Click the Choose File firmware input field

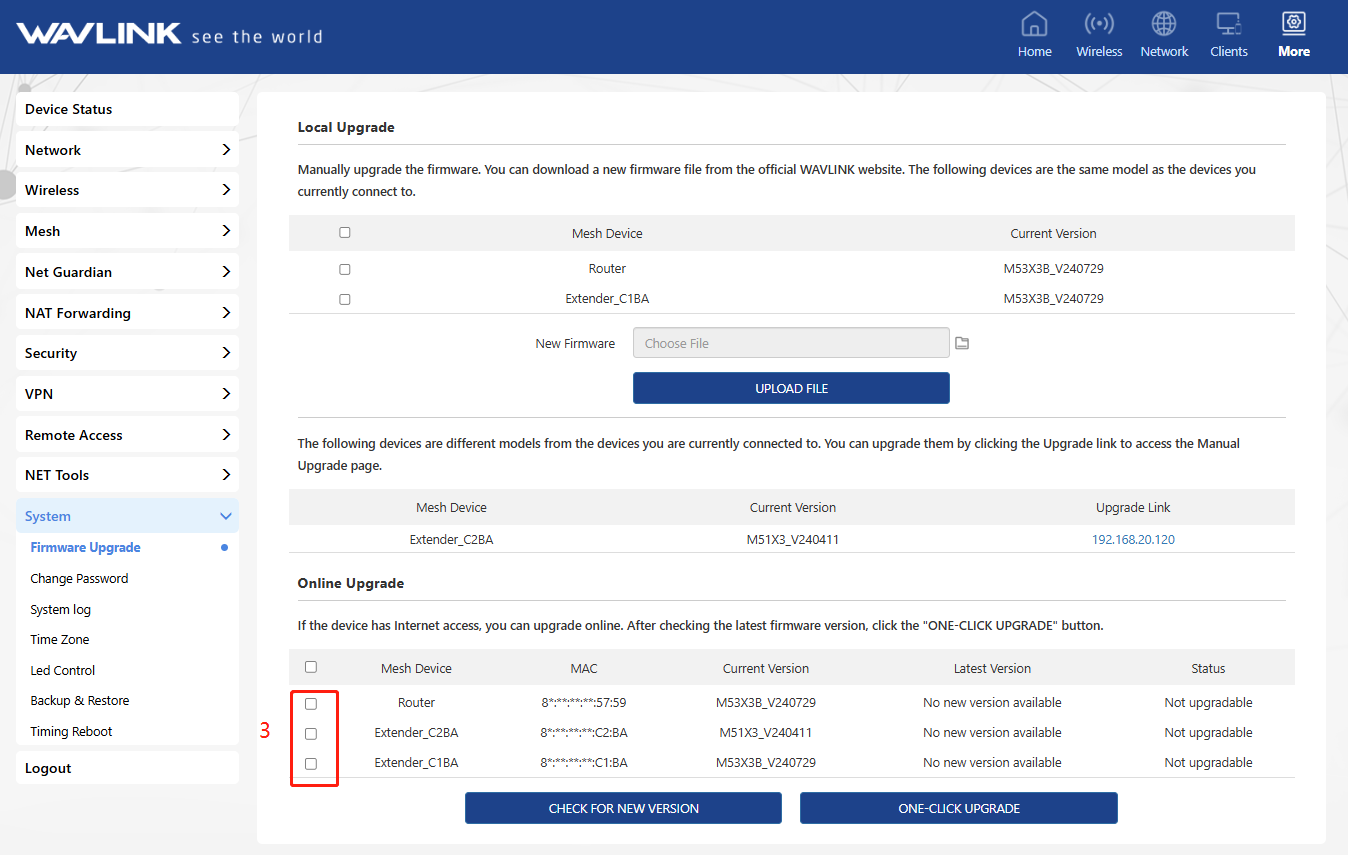point(790,344)
